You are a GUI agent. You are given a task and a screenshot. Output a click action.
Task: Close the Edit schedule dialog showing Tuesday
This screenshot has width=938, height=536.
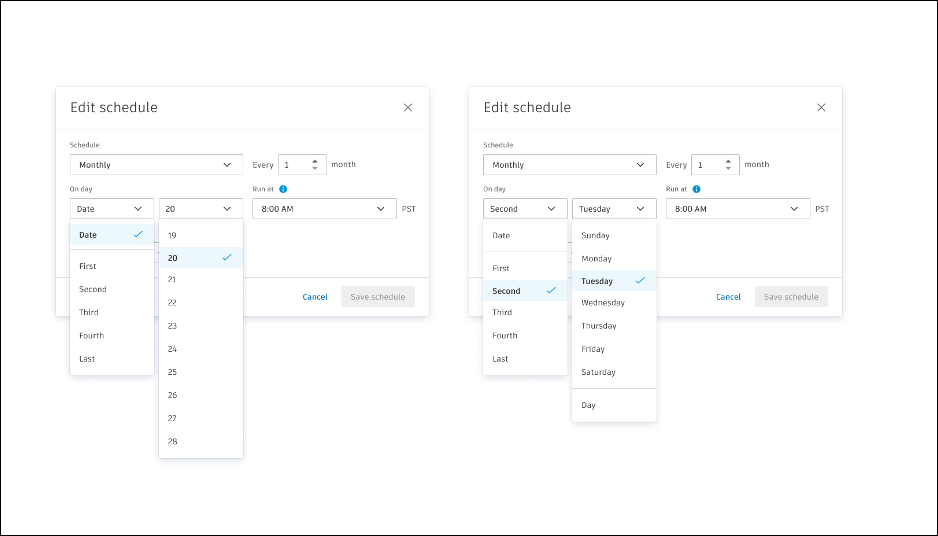[x=821, y=108]
